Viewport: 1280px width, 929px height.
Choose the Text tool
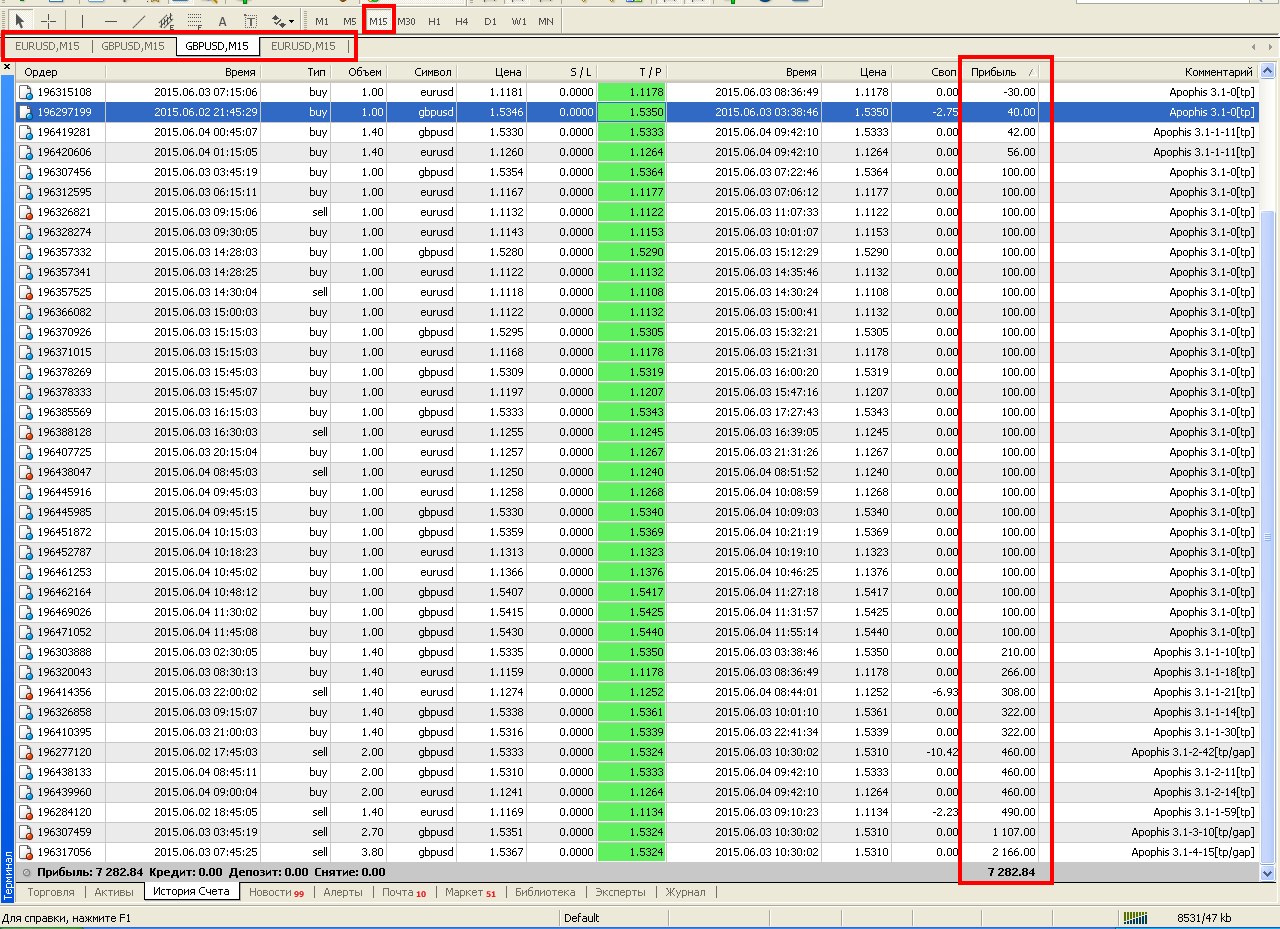(222, 20)
